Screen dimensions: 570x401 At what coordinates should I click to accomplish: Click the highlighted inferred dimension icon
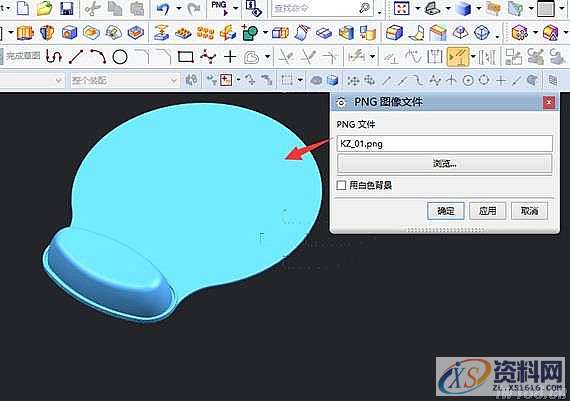(x=458, y=56)
